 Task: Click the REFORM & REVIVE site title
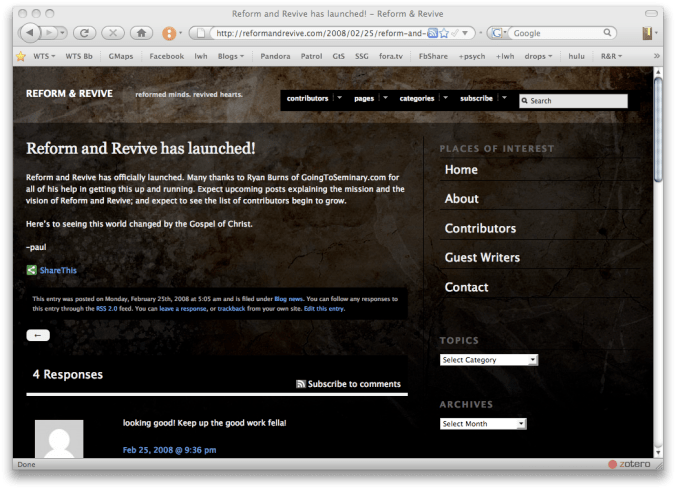click(69, 94)
